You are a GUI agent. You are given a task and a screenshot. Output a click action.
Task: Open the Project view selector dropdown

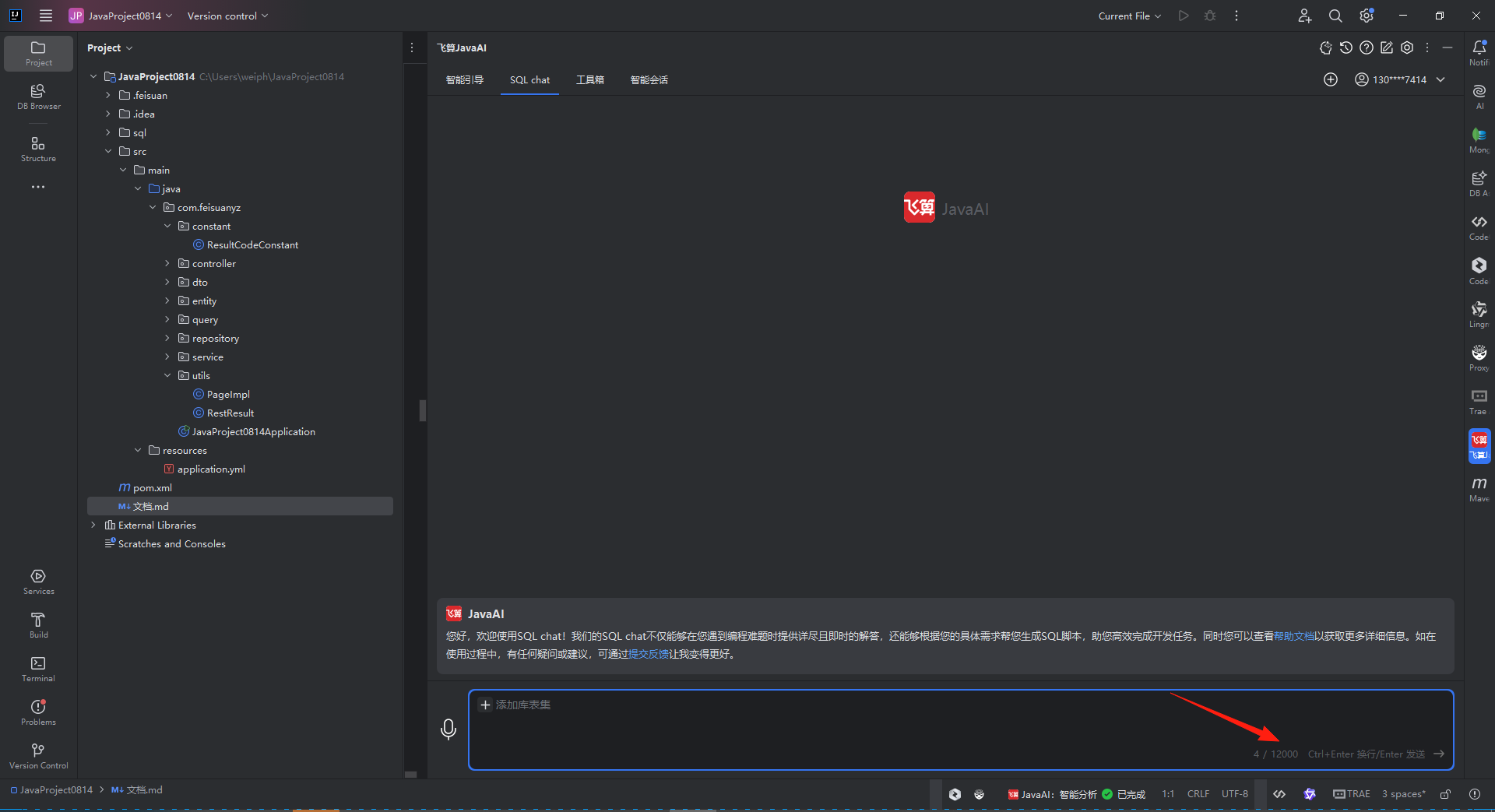pyautogui.click(x=110, y=47)
